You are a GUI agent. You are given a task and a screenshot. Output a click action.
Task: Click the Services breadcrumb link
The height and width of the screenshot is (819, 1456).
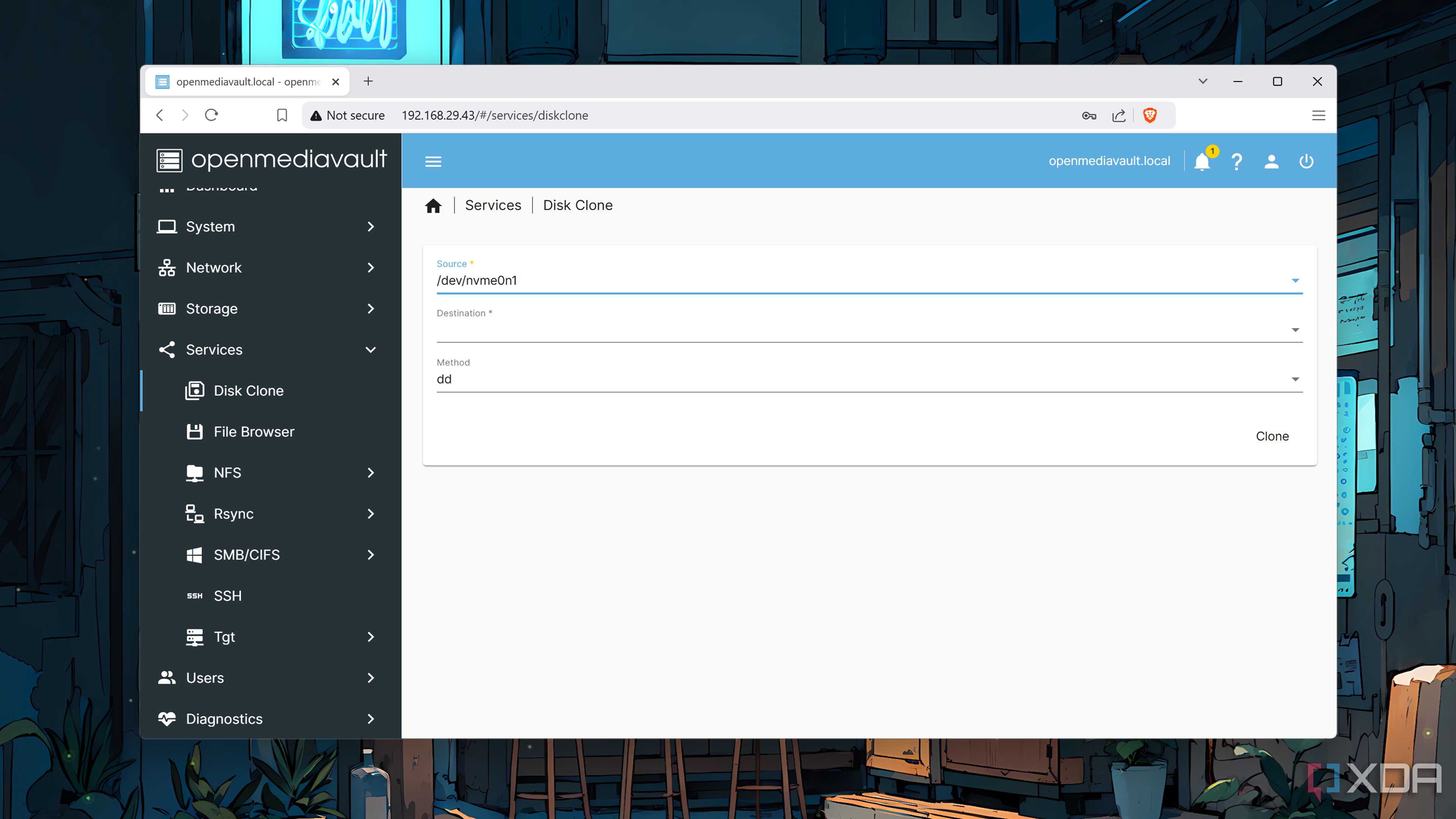click(x=493, y=205)
